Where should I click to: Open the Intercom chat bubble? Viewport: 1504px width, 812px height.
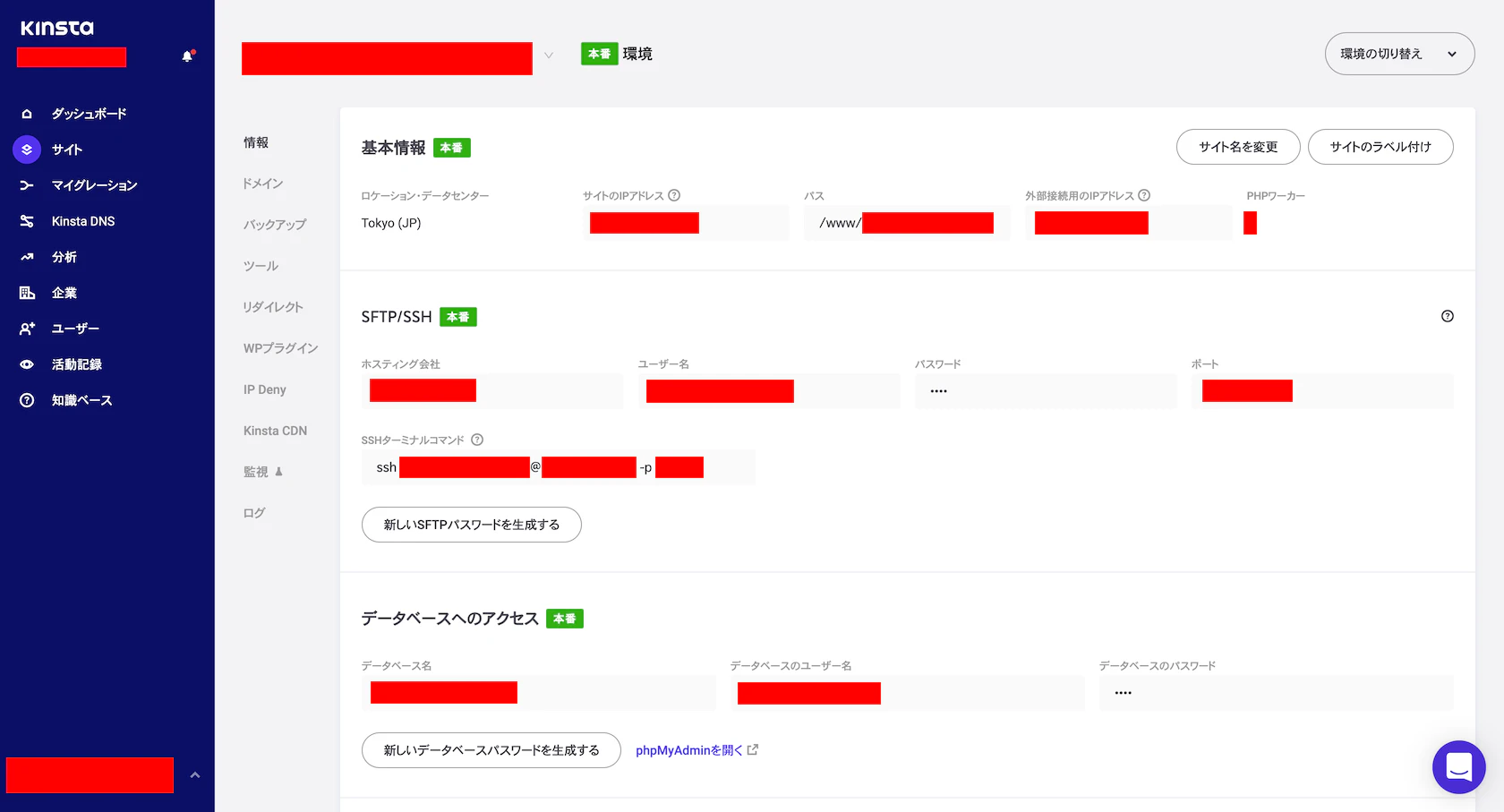1458,767
